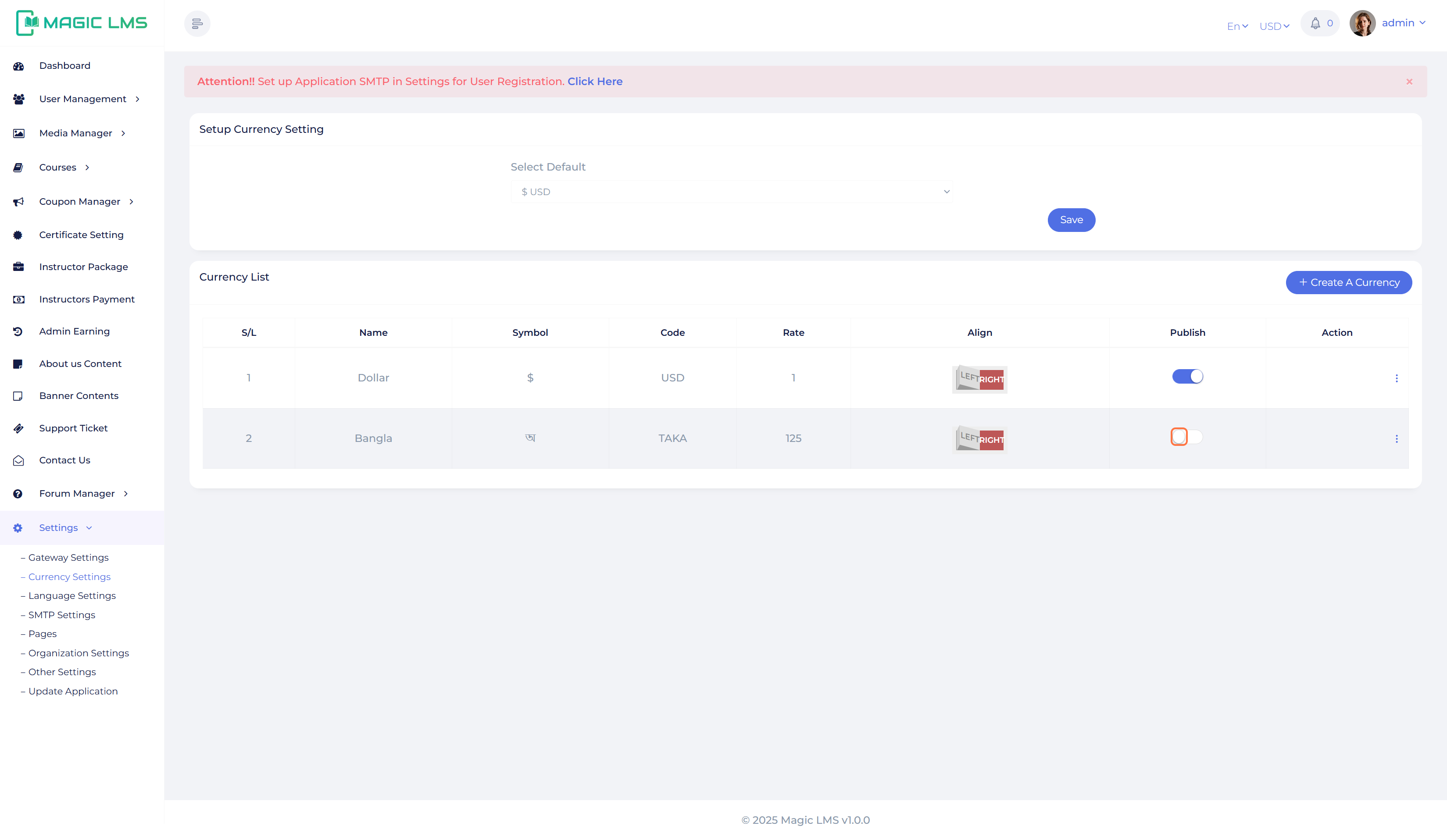Expand the Forum Manager chevron
This screenshot has width=1447, height=840.
pyautogui.click(x=126, y=494)
